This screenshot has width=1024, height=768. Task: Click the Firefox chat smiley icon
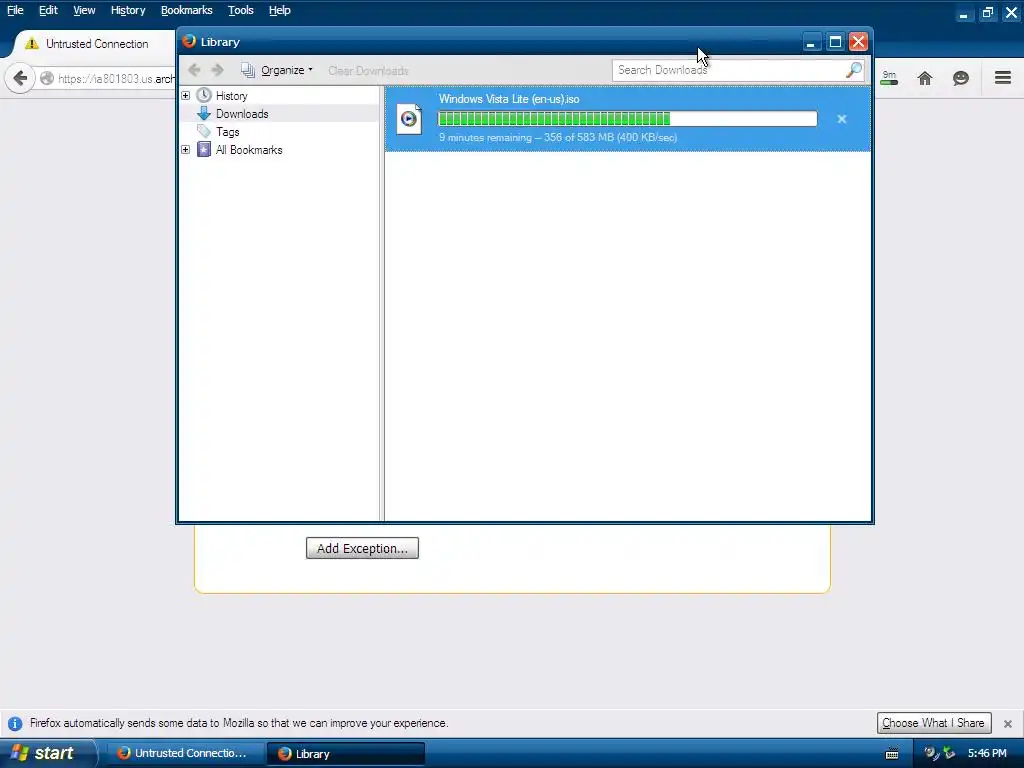point(961,78)
